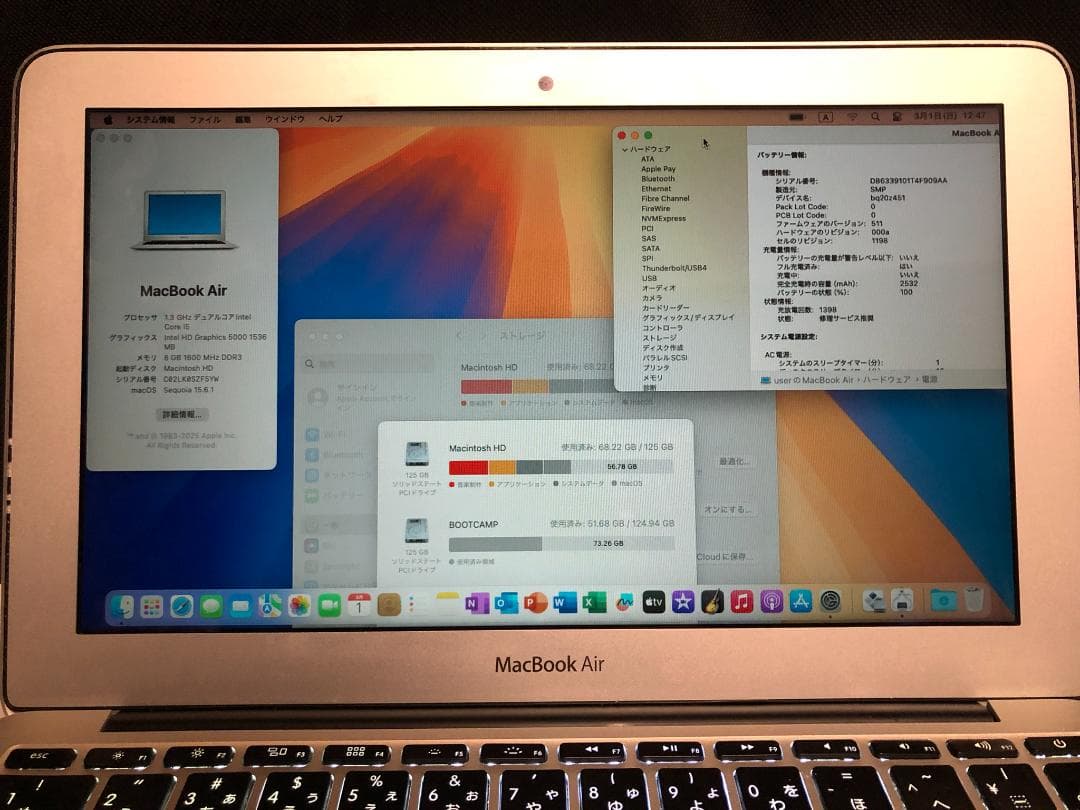This screenshot has height=810, width=1080.
Task: Click the Spotlight search icon in menu bar
Action: point(875,117)
